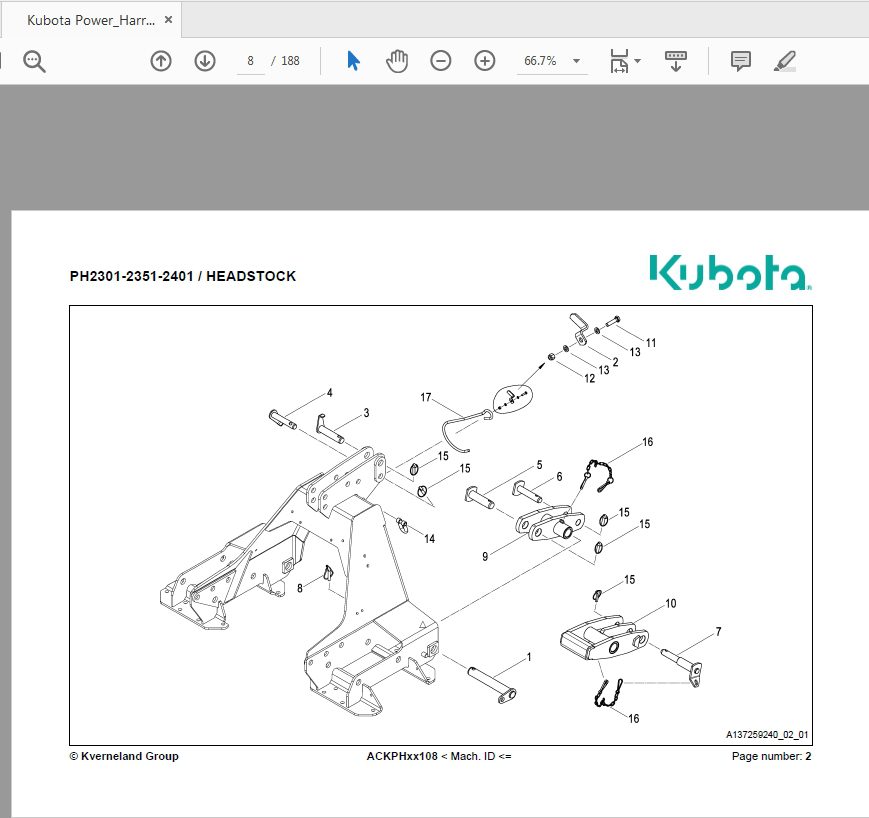Close the Kubota Power_Harr tab
The image size is (869, 818).
(x=166, y=18)
